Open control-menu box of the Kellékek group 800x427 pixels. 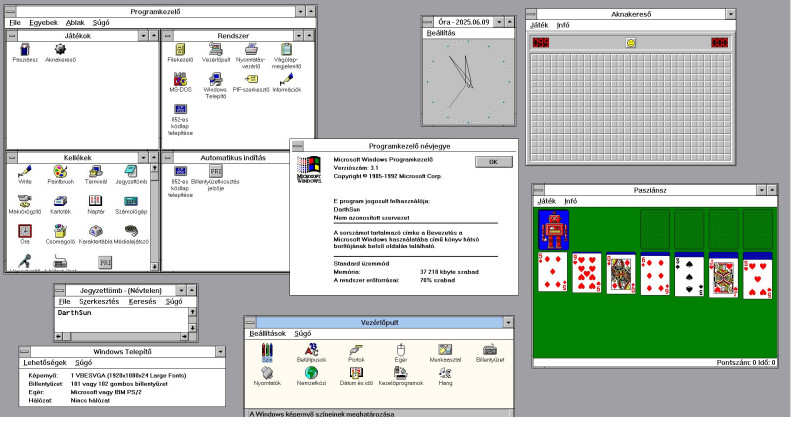[x=12, y=158]
